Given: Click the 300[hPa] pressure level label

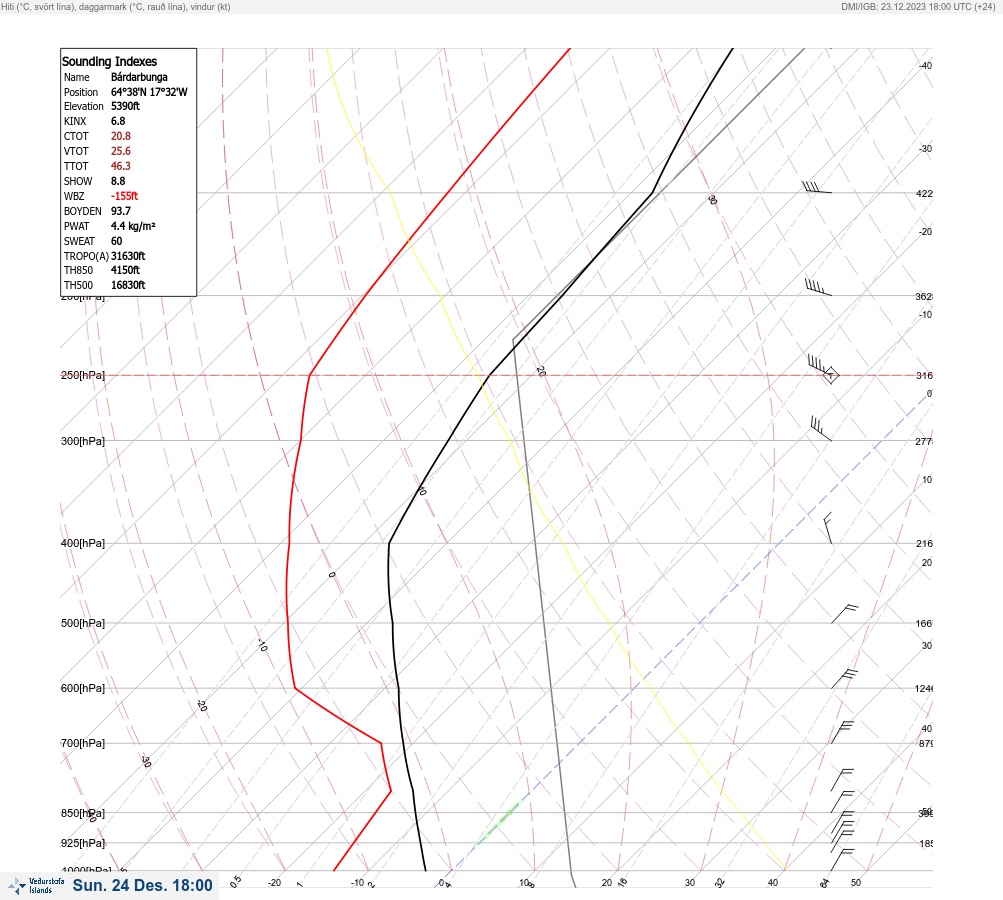Looking at the screenshot, I should [x=83, y=441].
